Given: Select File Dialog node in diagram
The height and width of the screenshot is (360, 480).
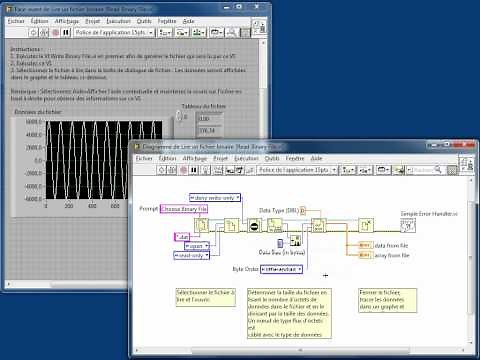Looking at the screenshot, I should coord(201,226).
